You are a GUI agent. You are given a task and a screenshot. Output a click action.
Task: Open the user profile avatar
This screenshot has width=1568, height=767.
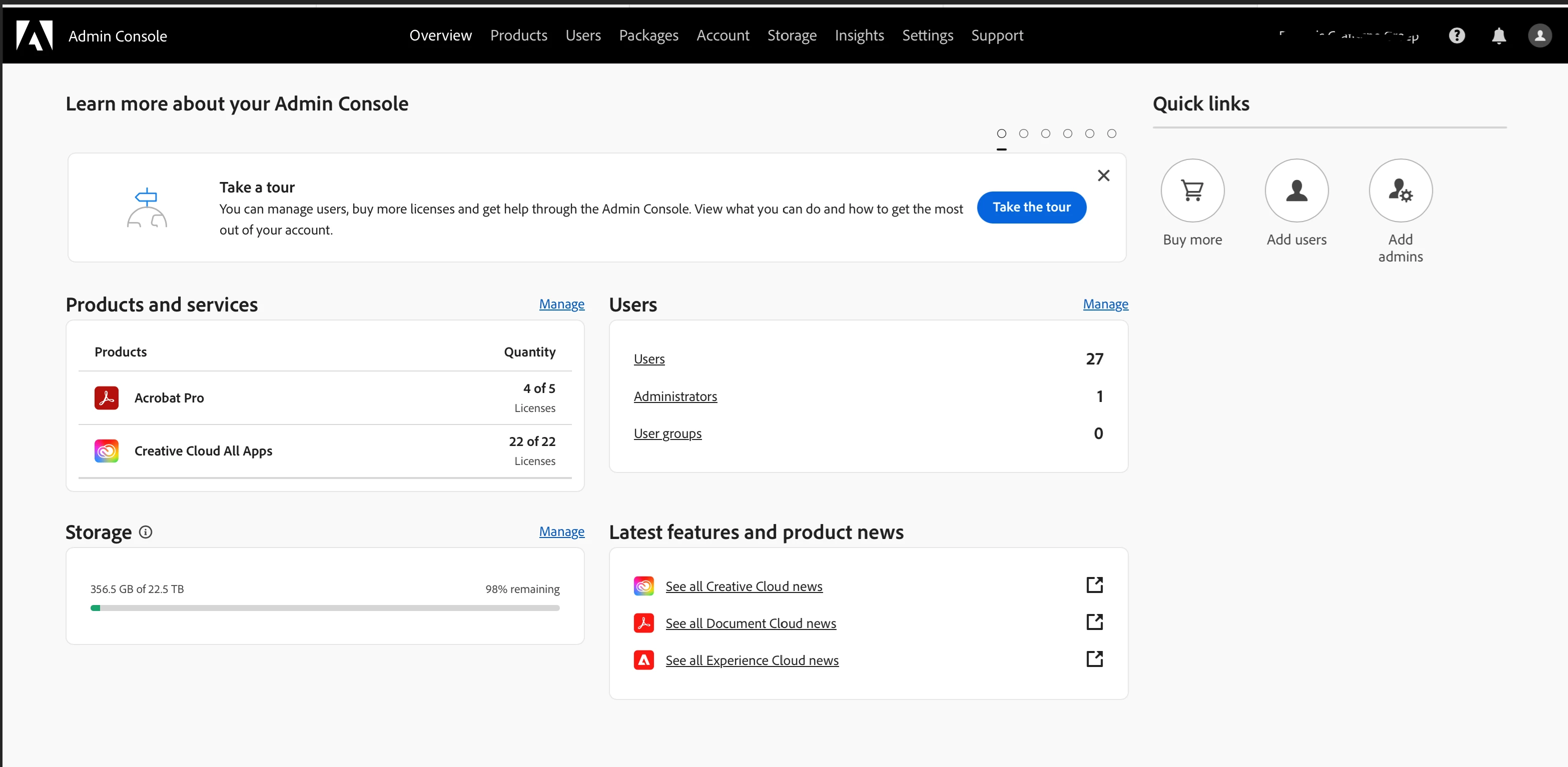click(x=1539, y=35)
